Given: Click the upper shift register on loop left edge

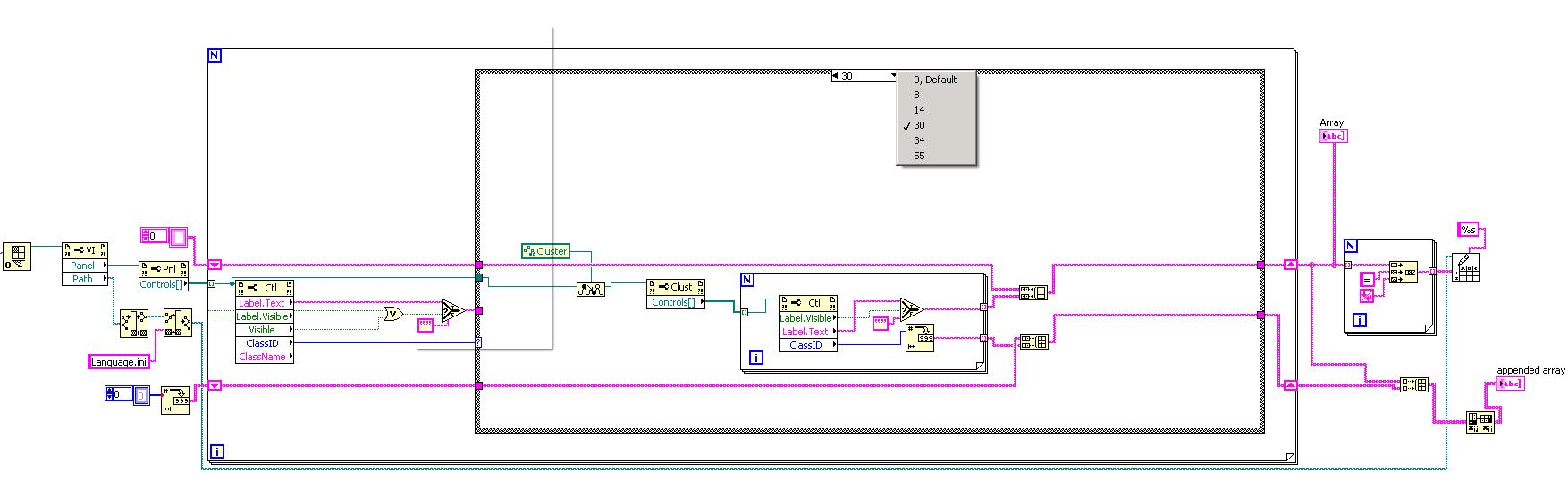Looking at the screenshot, I should tap(215, 265).
